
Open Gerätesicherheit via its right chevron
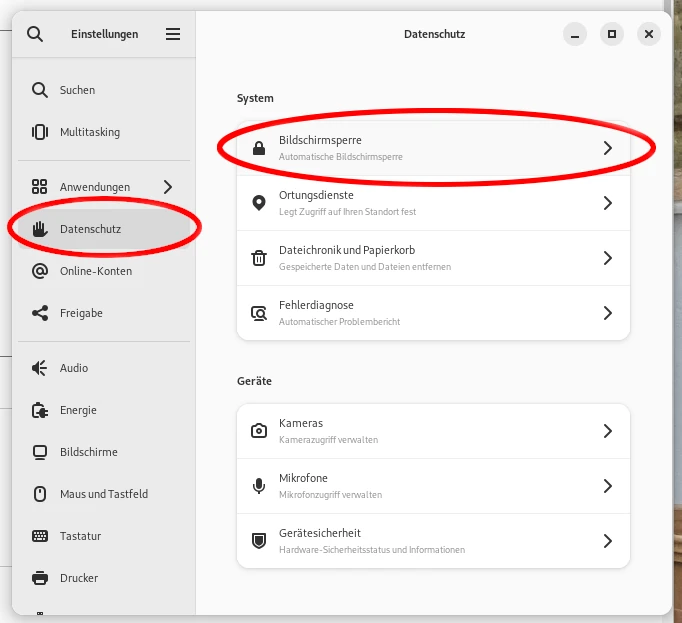point(608,541)
